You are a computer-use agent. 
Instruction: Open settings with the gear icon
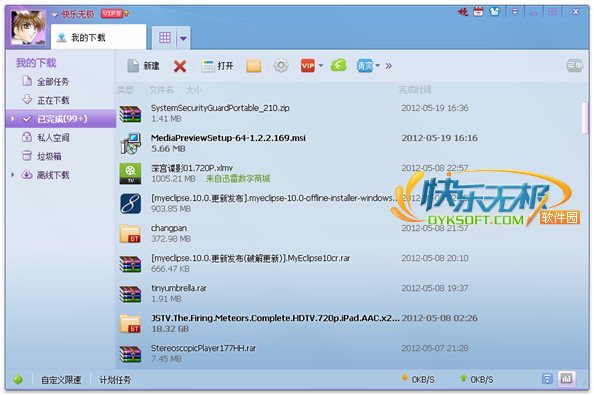coord(281,66)
